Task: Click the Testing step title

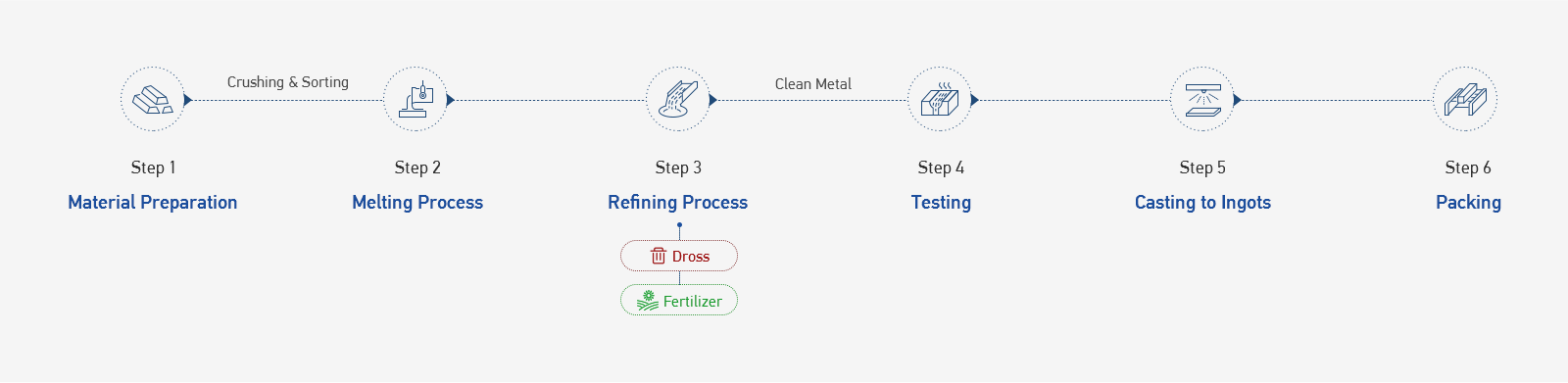Action: tap(941, 203)
